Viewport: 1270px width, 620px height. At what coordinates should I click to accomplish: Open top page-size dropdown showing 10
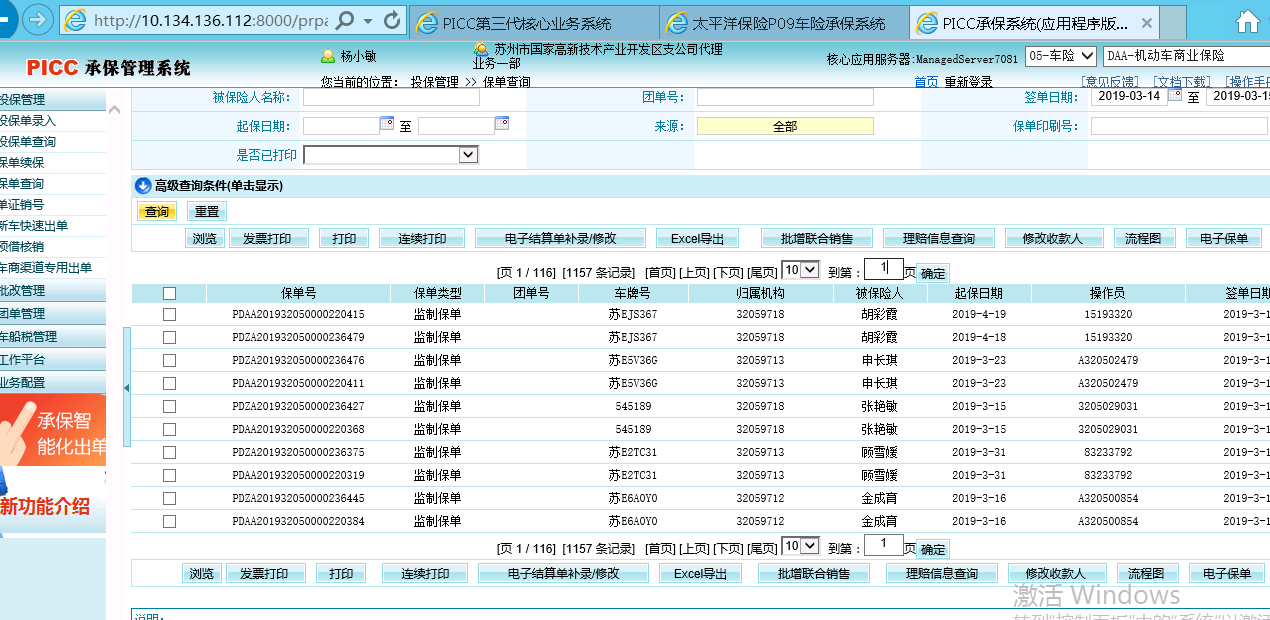coord(810,270)
